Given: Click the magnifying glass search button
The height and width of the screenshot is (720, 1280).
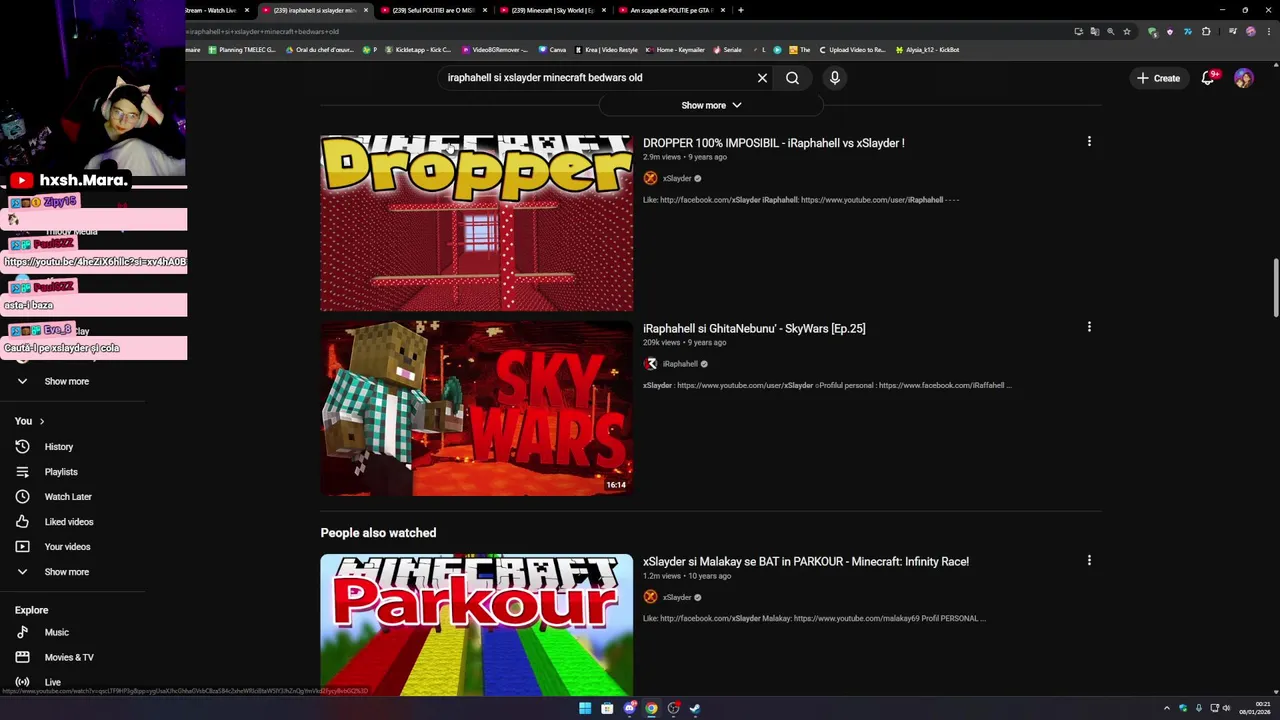Looking at the screenshot, I should click(792, 78).
